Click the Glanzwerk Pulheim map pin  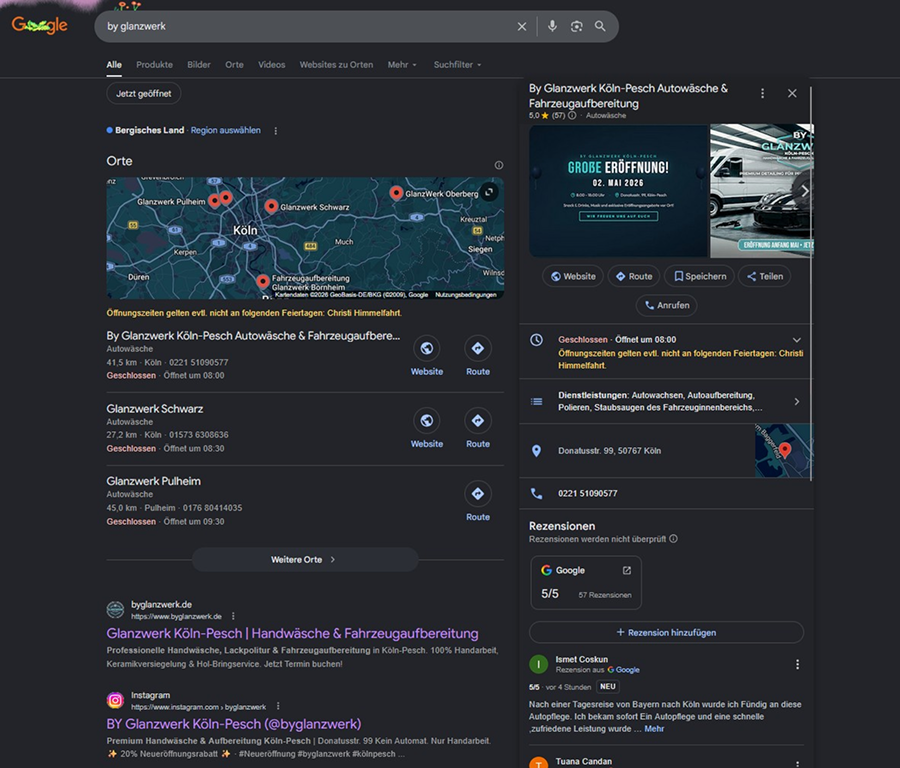[214, 201]
